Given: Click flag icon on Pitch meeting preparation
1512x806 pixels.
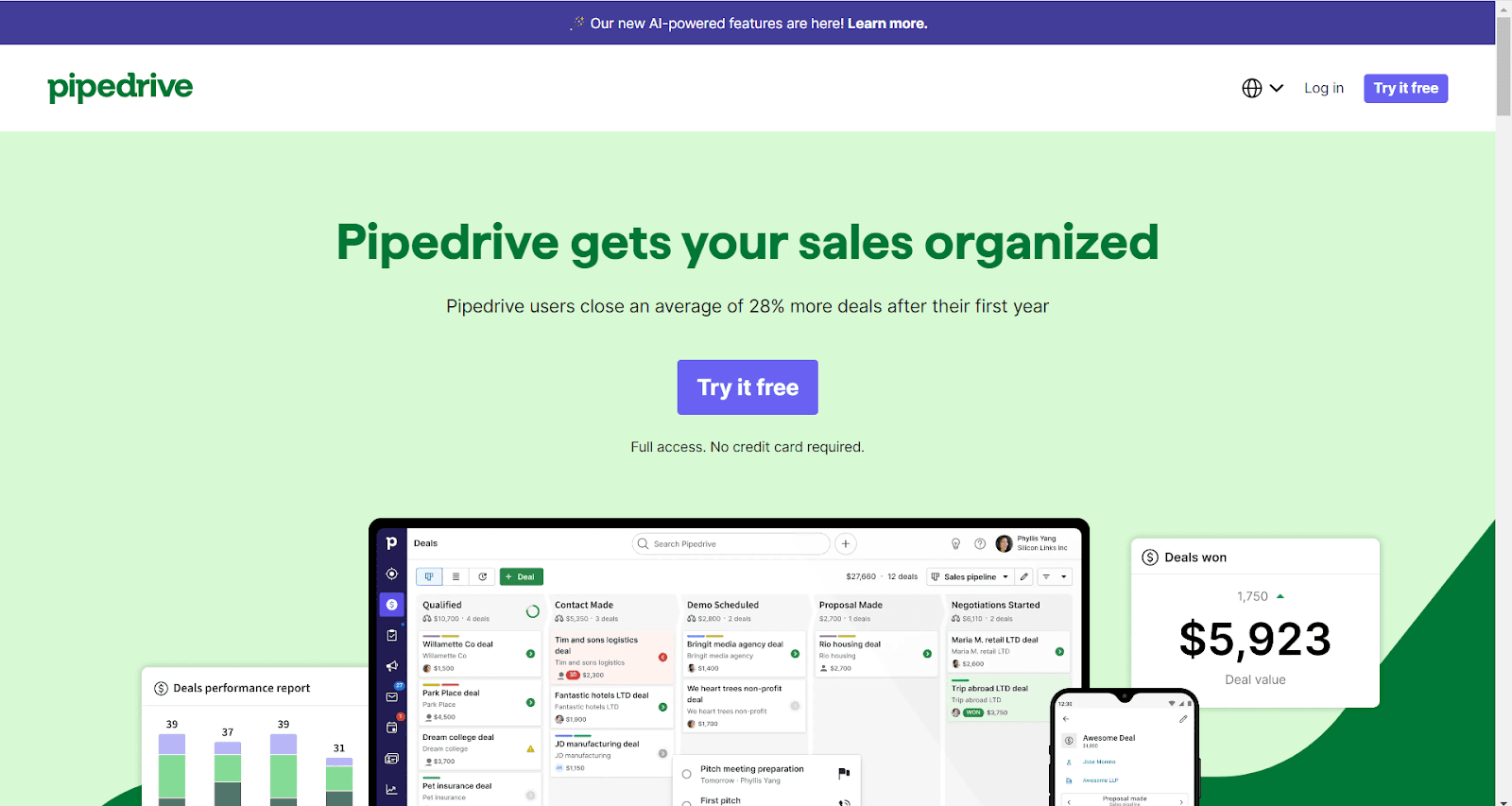Looking at the screenshot, I should [844, 773].
